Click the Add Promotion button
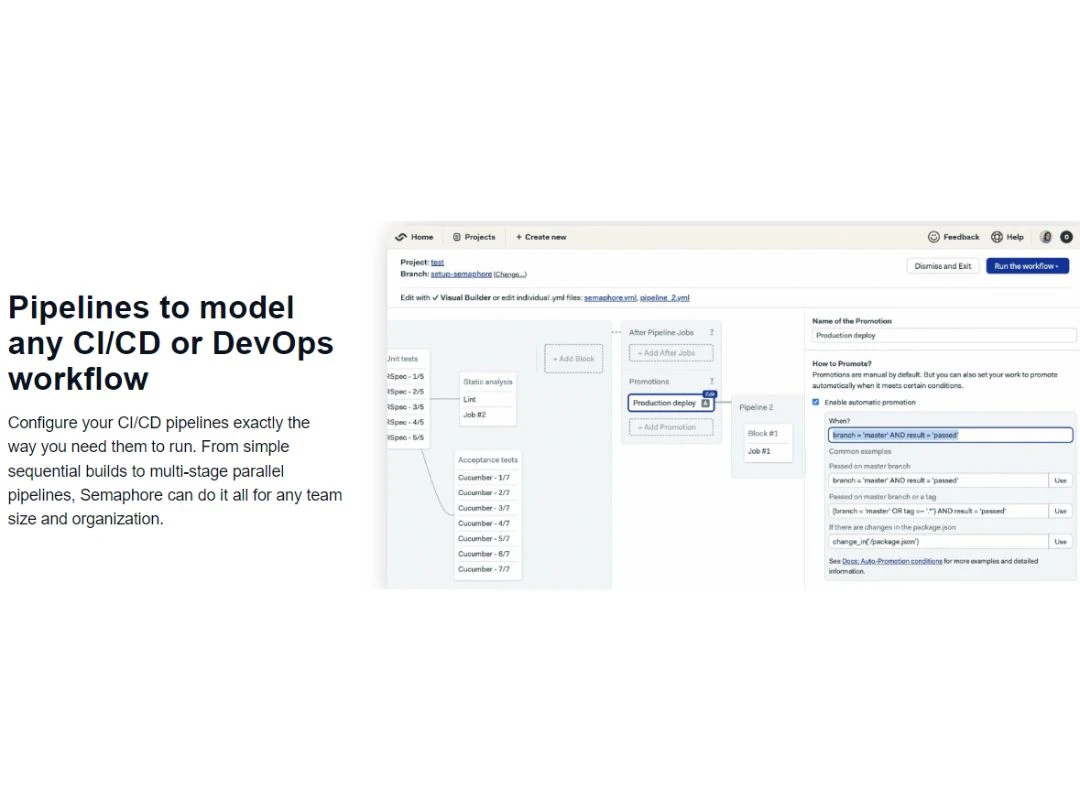Image resolution: width=1080 pixels, height=810 pixels. coord(671,428)
